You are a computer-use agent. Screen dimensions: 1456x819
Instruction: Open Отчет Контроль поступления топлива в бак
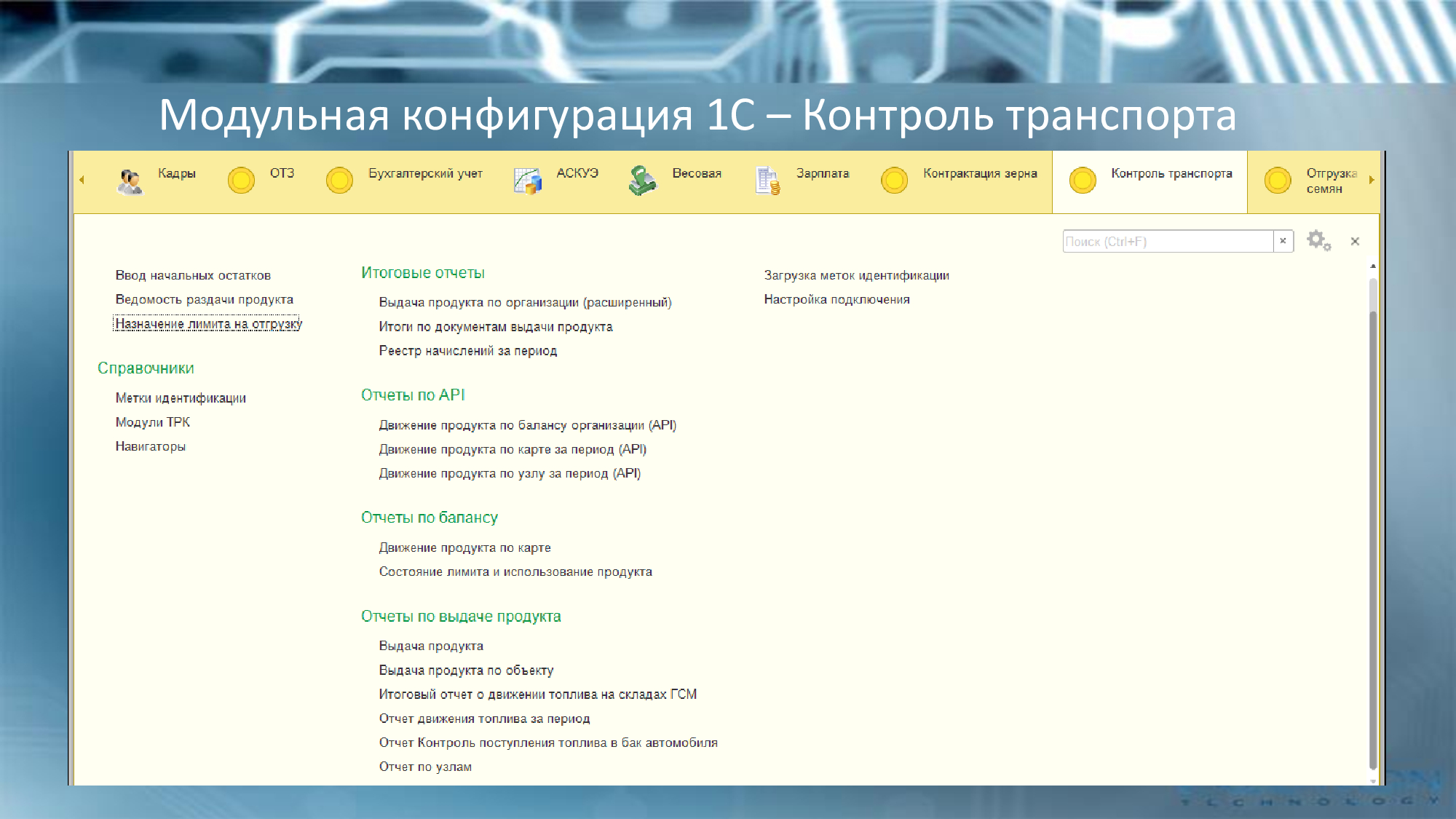pyautogui.click(x=548, y=743)
